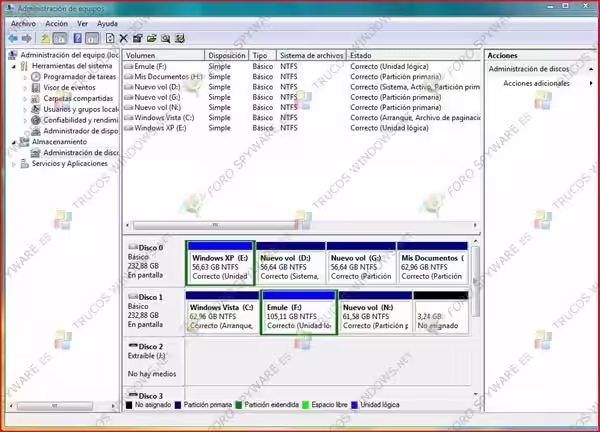Click the Properties toolbar icon

pyautogui.click(x=137, y=38)
